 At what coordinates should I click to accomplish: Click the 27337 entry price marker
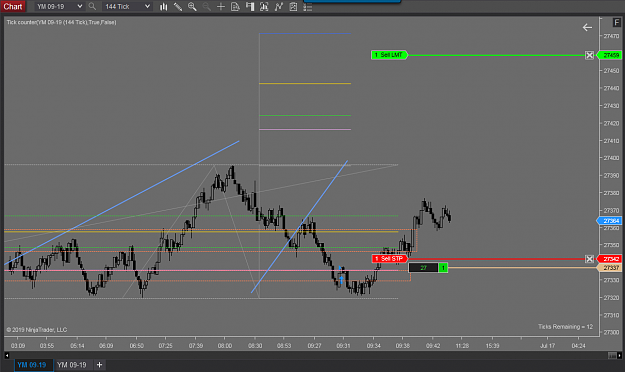610,268
